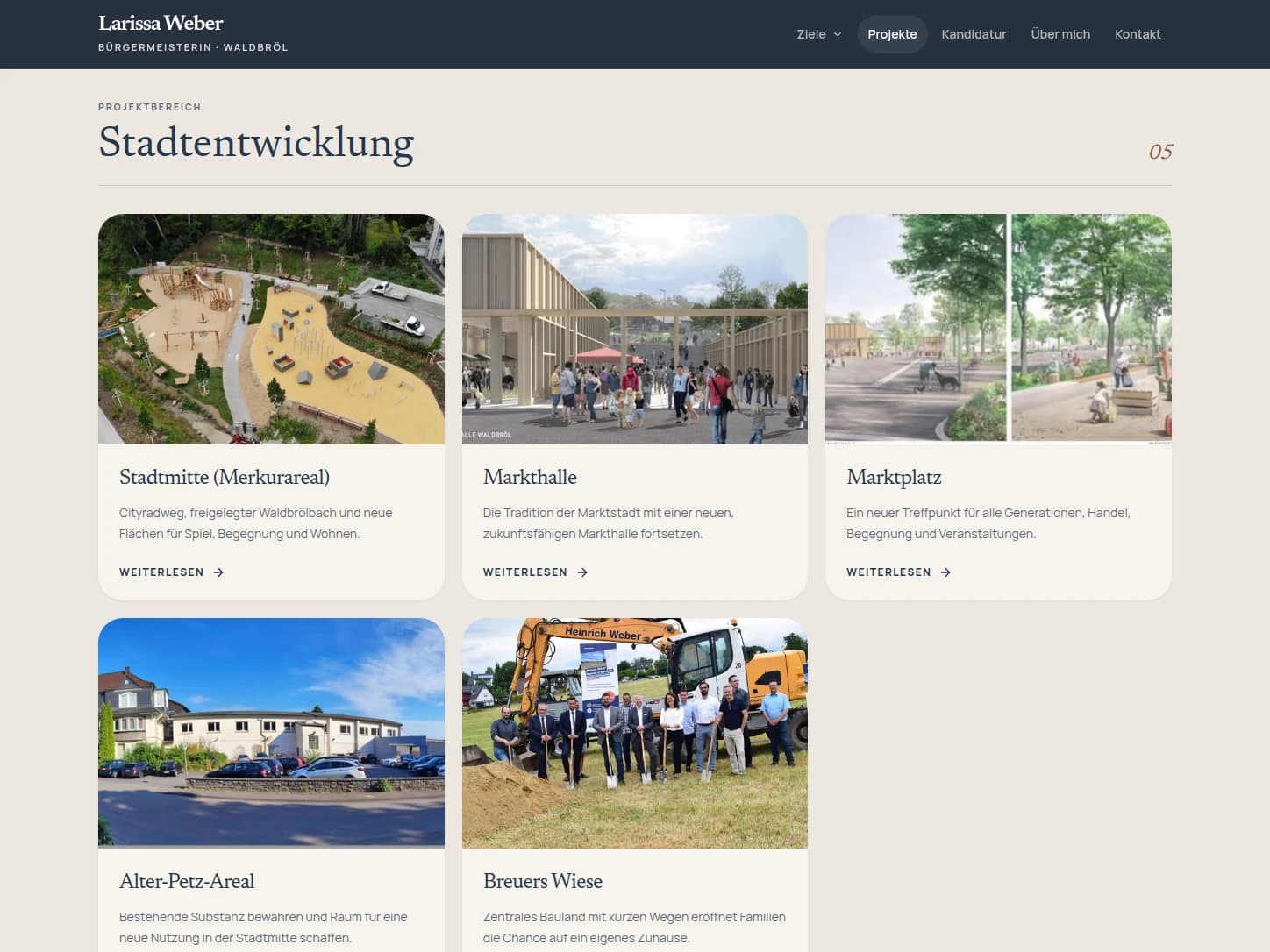Click the Breuers Wiese card title
The image size is (1270, 952).
coord(543,881)
